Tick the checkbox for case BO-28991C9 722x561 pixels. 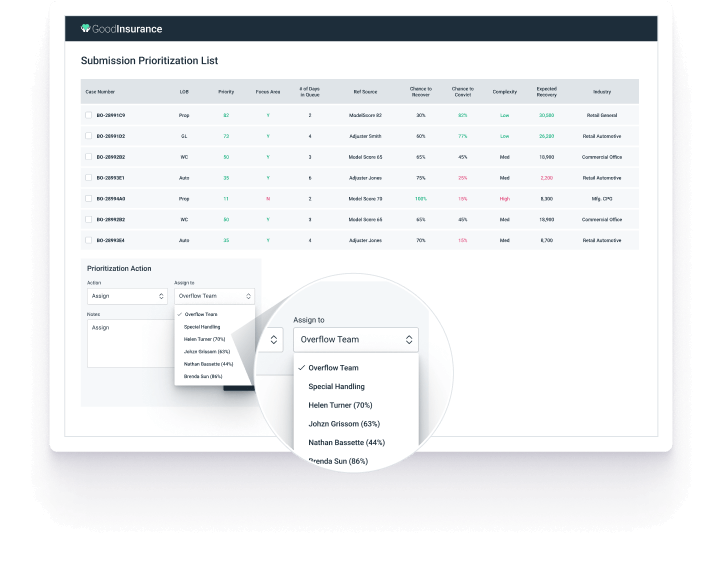tap(88, 115)
